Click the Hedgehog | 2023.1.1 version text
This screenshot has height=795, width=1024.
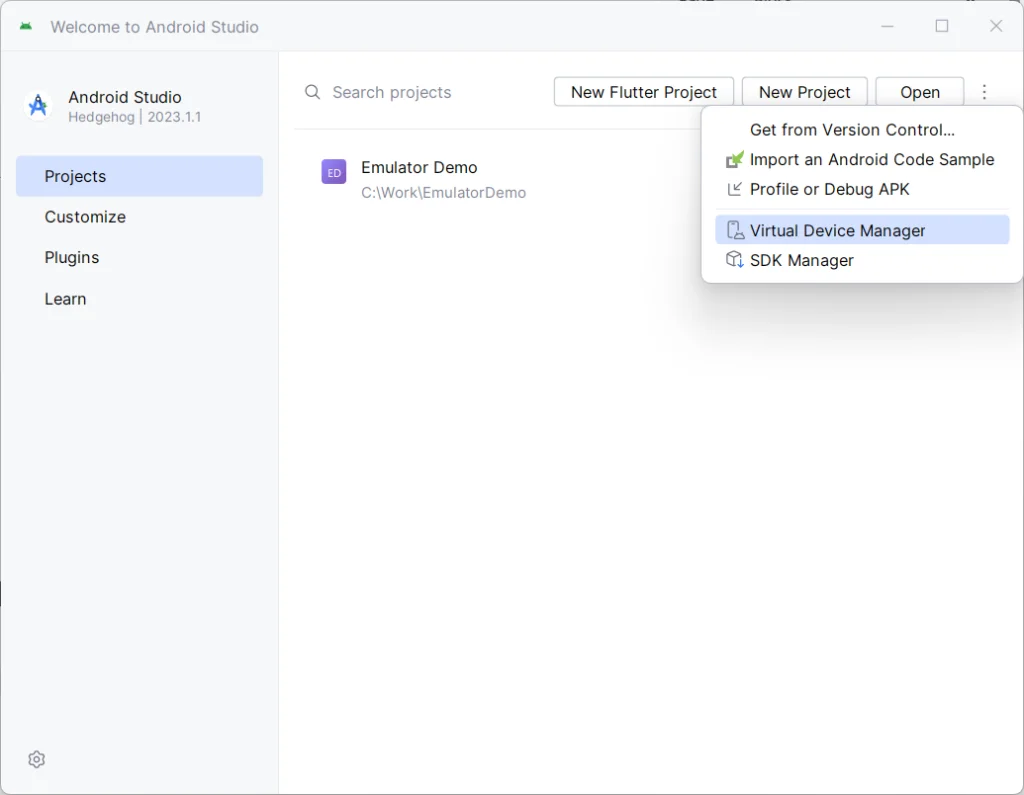point(135,117)
